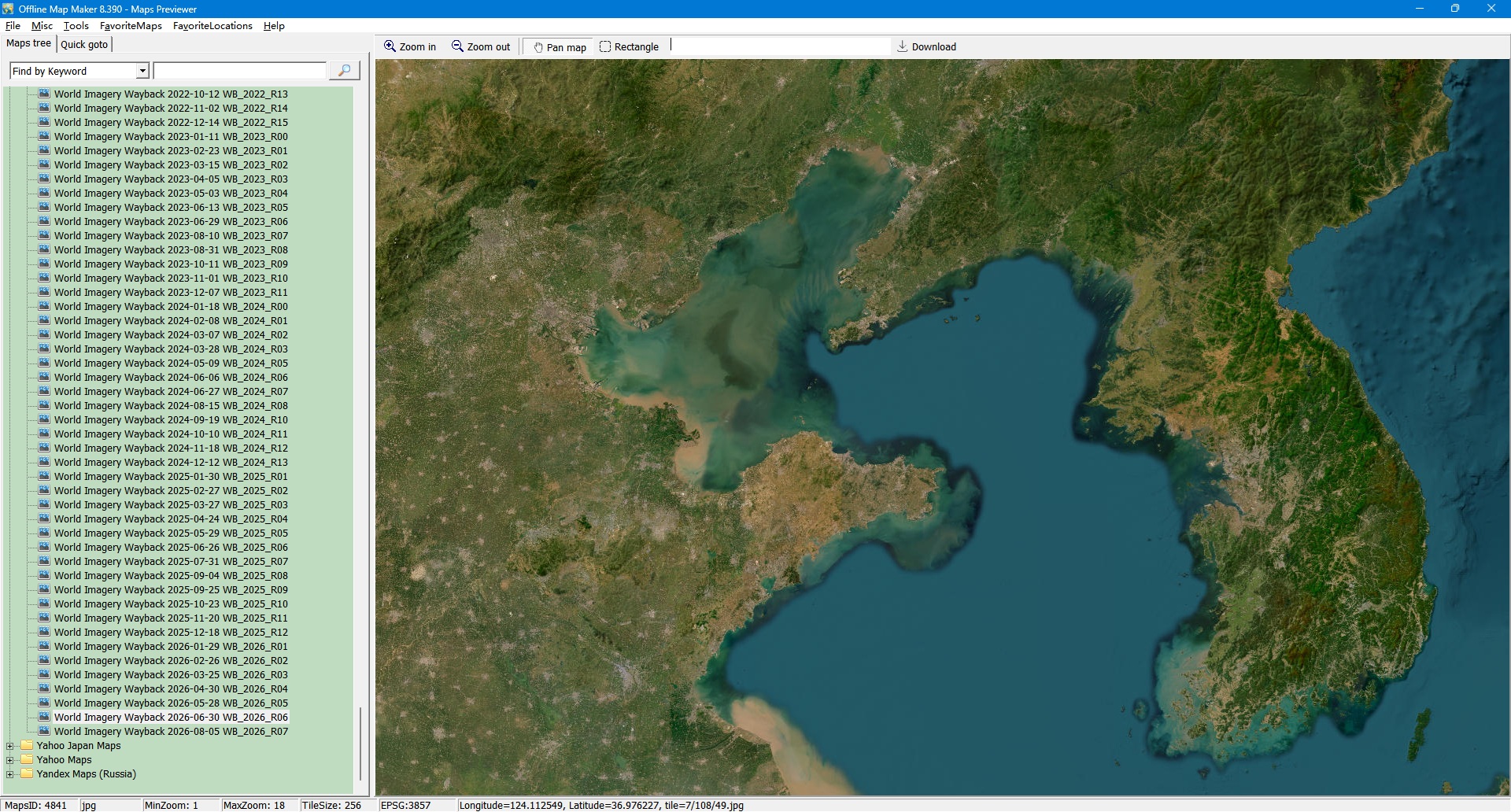Select World Imagery Wayback 2025-04-24 WB_2025_R04
The width and height of the screenshot is (1511, 812).
pyautogui.click(x=171, y=519)
